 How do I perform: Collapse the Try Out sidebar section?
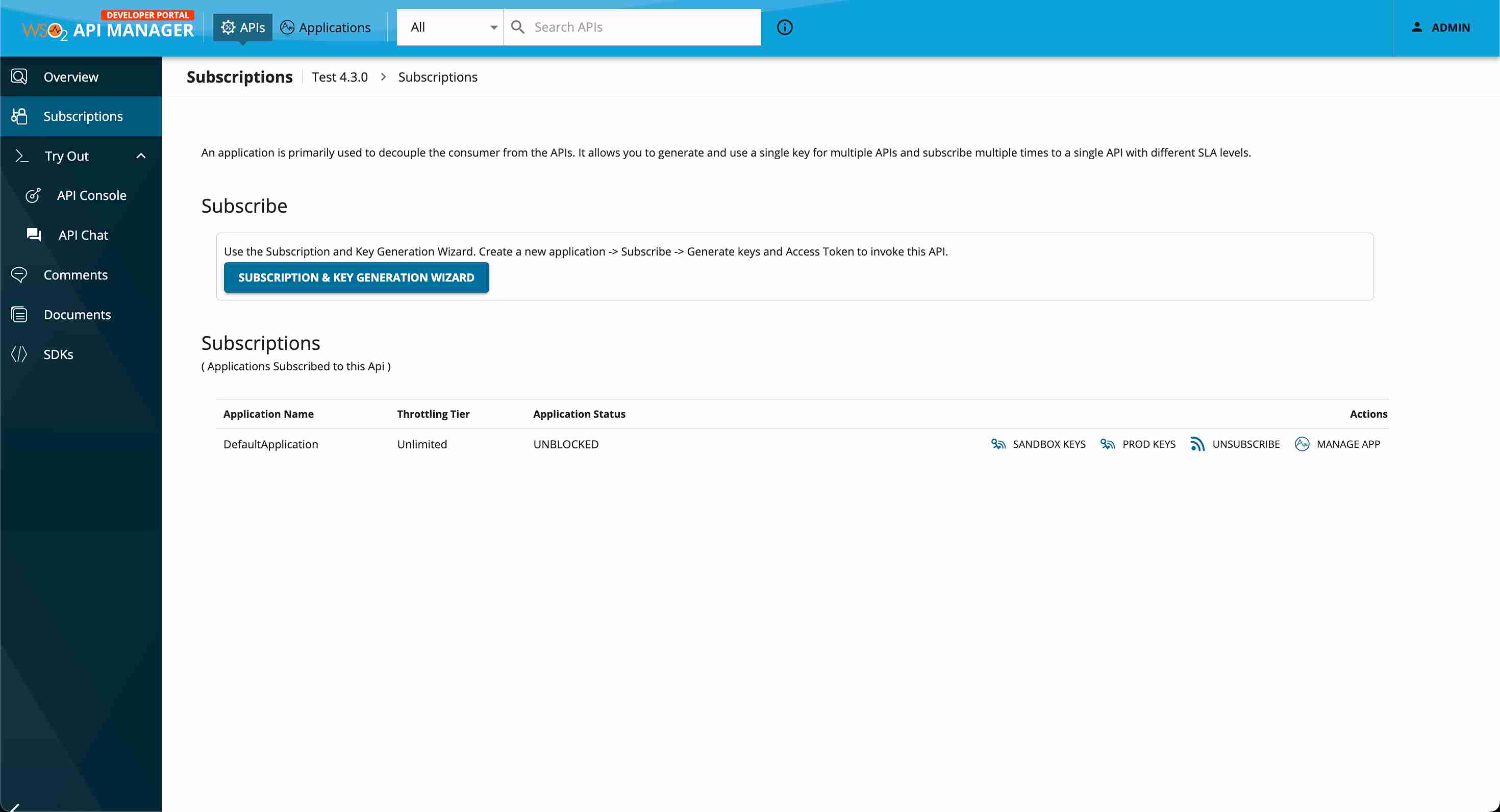(x=141, y=156)
